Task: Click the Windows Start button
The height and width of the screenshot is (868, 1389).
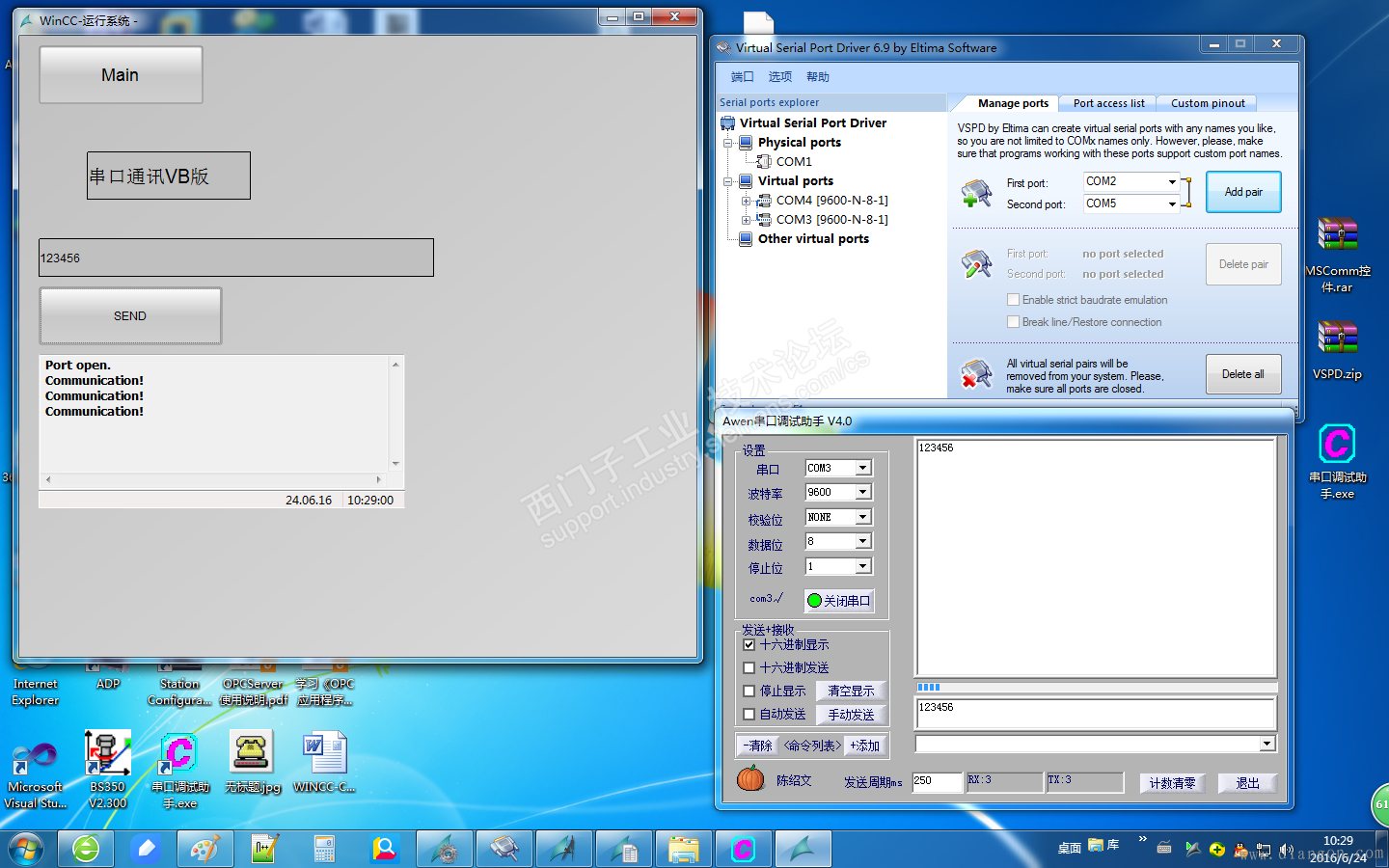Action: tap(26, 849)
